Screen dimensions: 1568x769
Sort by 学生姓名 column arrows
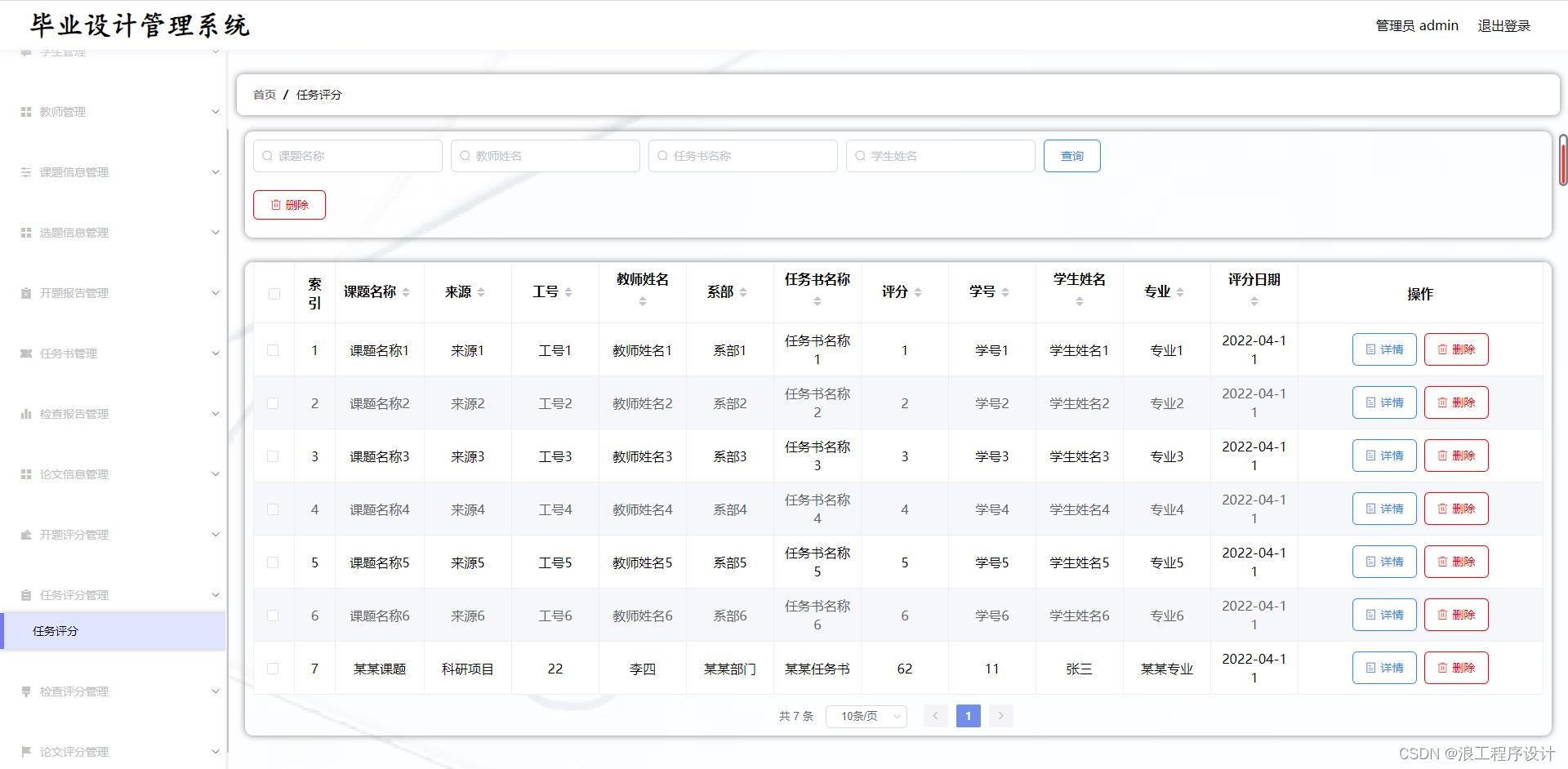tap(1080, 302)
